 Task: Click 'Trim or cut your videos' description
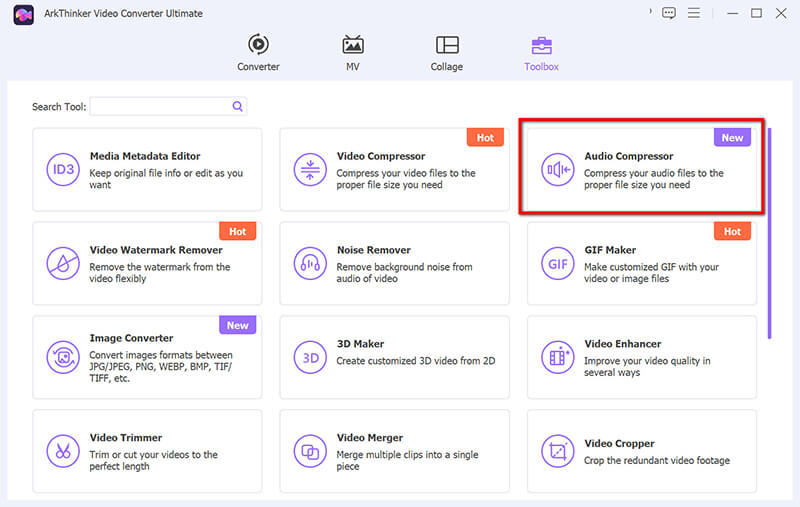coord(154,460)
